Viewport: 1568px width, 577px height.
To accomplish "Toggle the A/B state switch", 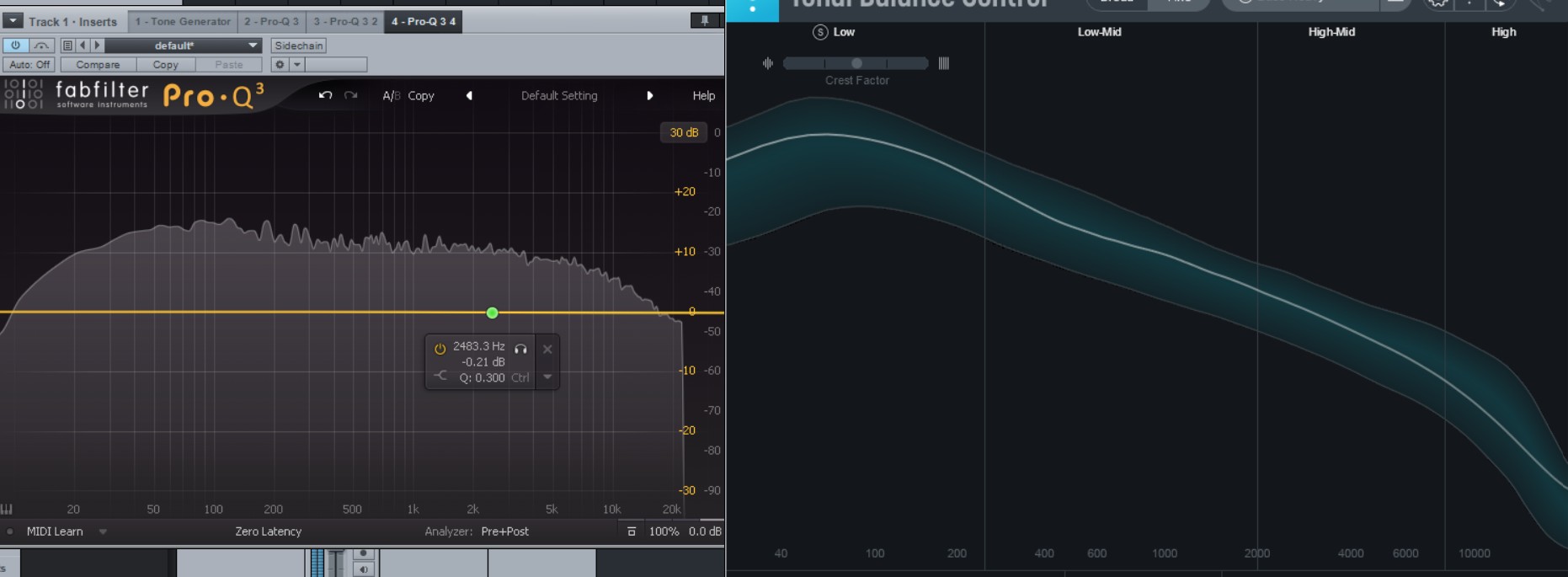I will (391, 96).
